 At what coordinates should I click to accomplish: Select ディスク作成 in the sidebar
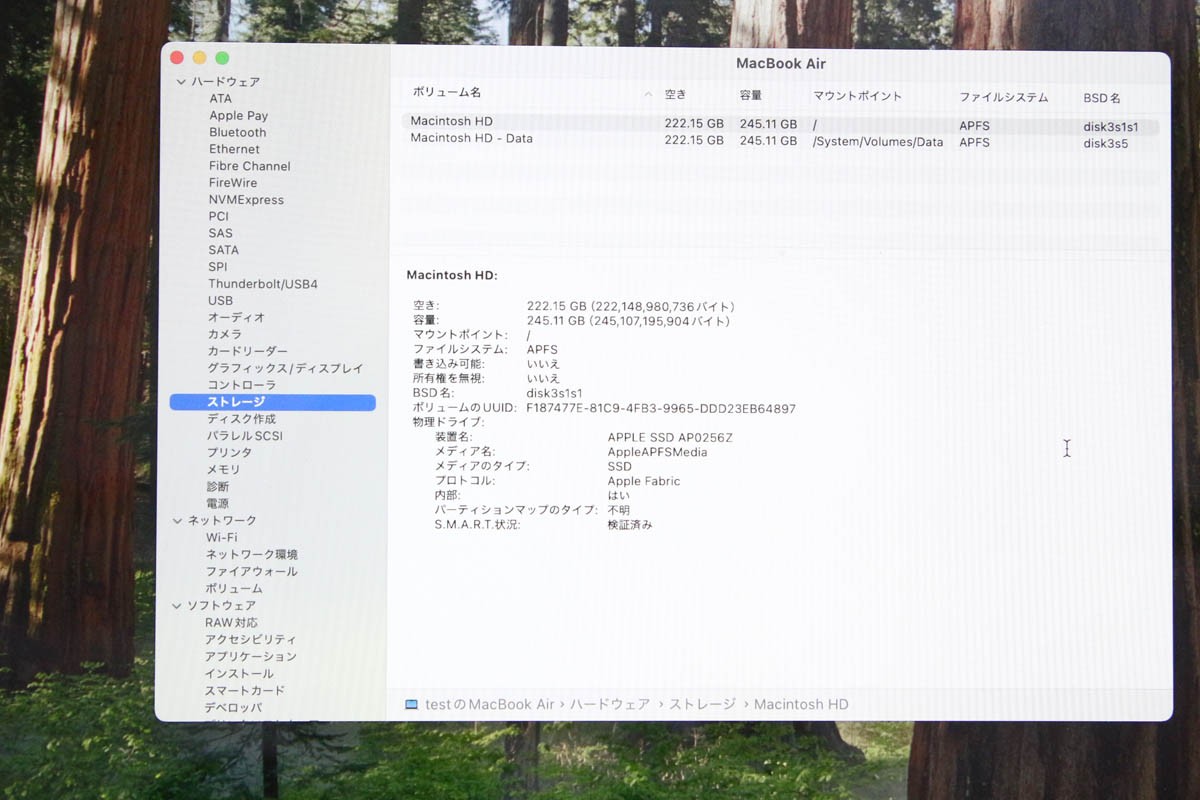click(241, 419)
